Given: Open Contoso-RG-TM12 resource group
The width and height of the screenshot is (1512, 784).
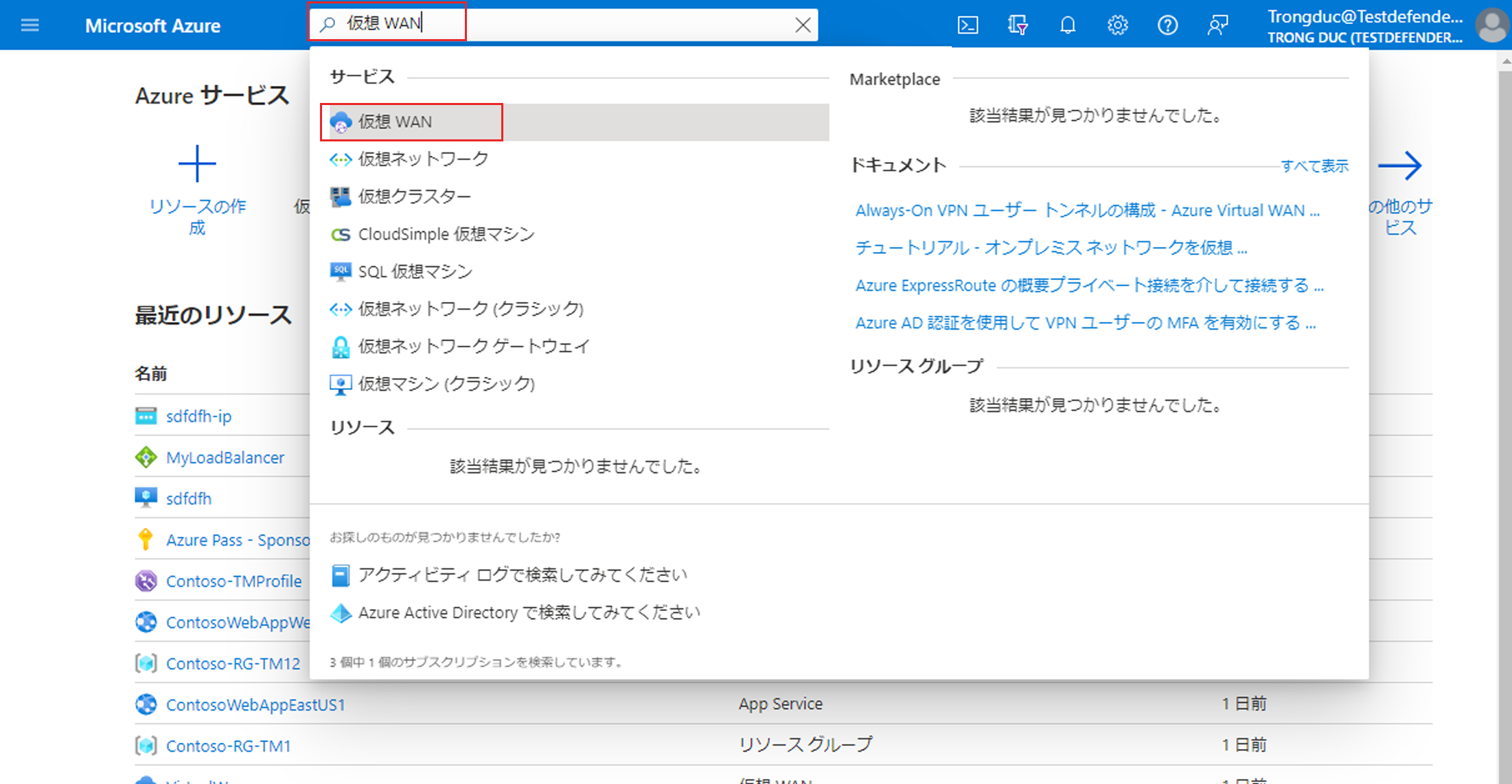Looking at the screenshot, I should click(x=233, y=664).
